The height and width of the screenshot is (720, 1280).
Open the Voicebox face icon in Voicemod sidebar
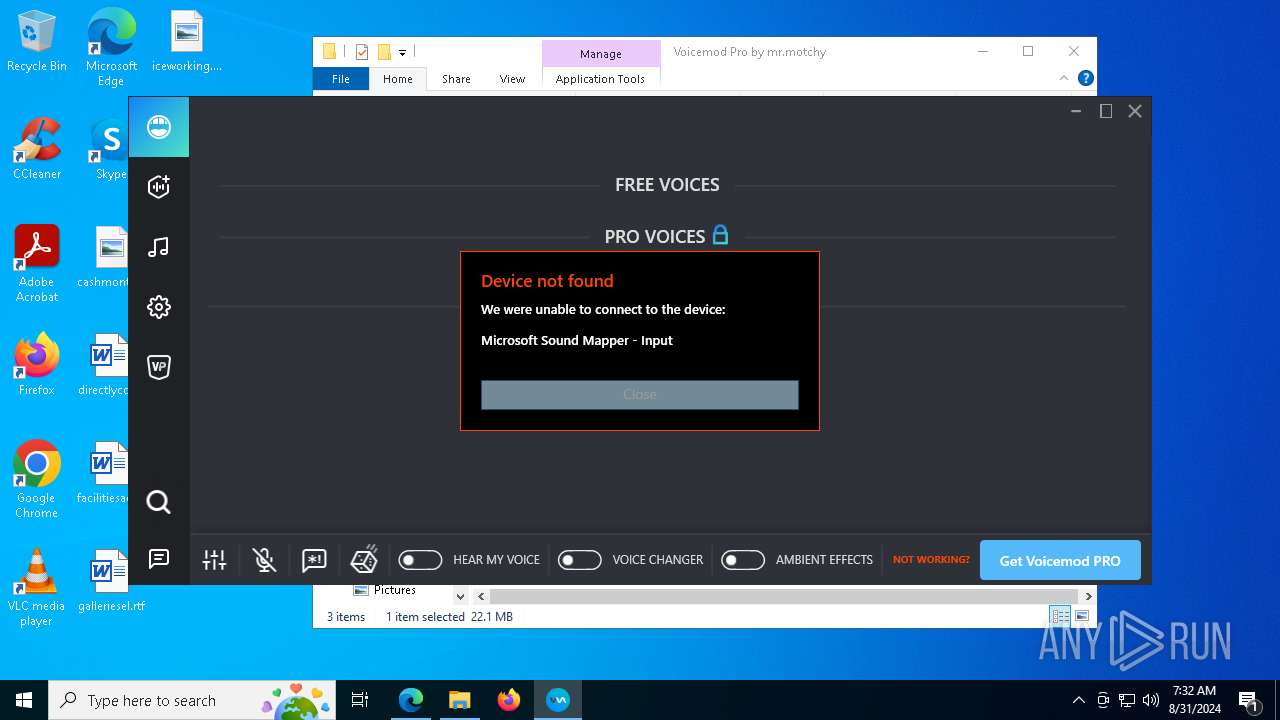tap(159, 127)
